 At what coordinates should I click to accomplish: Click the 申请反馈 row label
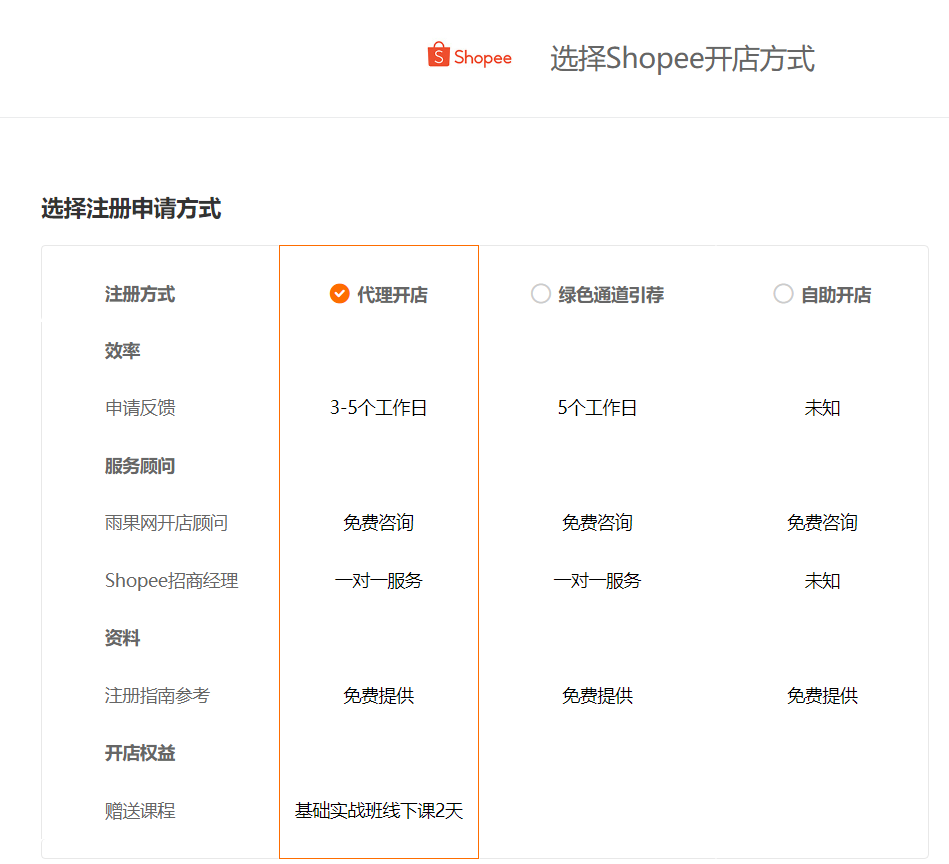140,408
